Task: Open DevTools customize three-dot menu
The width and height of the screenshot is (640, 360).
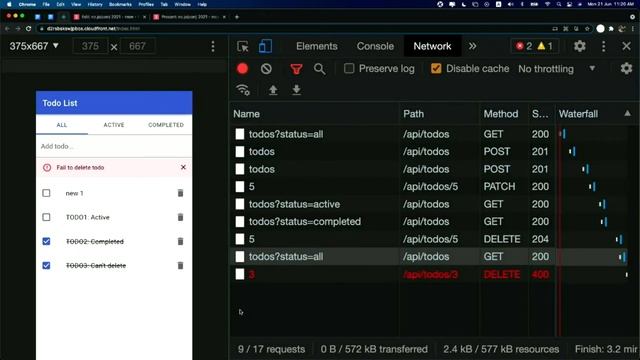Action: click(x=604, y=46)
